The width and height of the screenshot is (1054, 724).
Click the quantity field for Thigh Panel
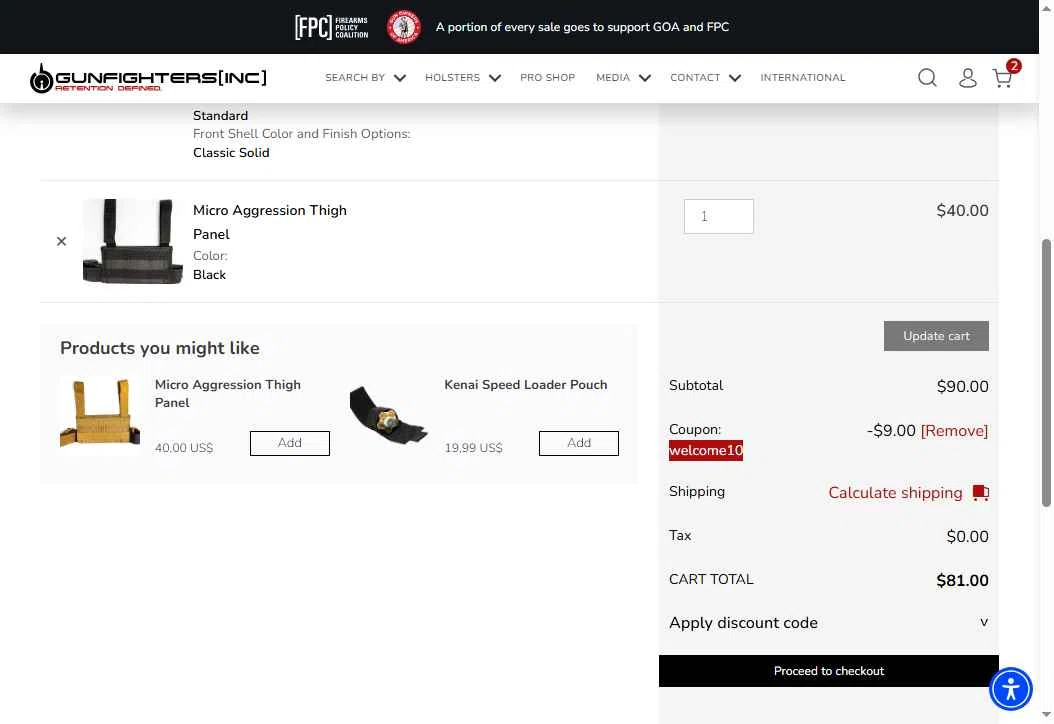pyautogui.click(x=719, y=216)
